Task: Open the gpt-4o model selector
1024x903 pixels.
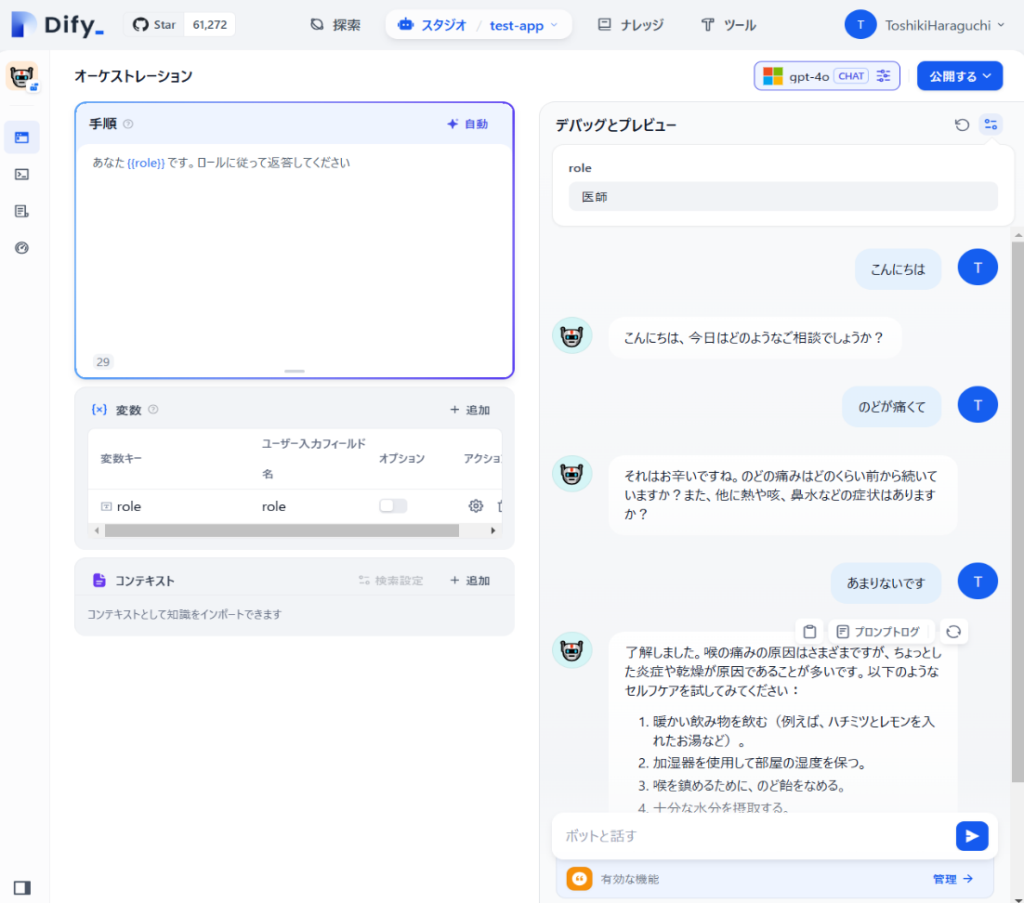Action: [x=827, y=76]
